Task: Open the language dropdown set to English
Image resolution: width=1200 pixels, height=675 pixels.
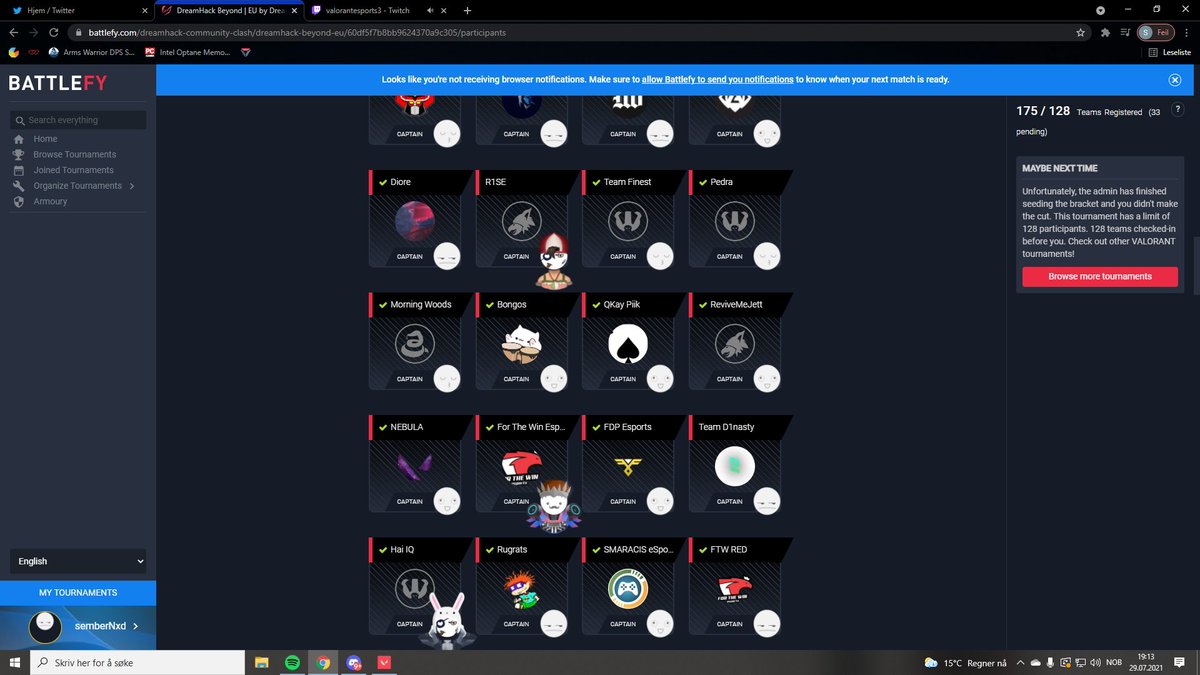Action: point(78,561)
